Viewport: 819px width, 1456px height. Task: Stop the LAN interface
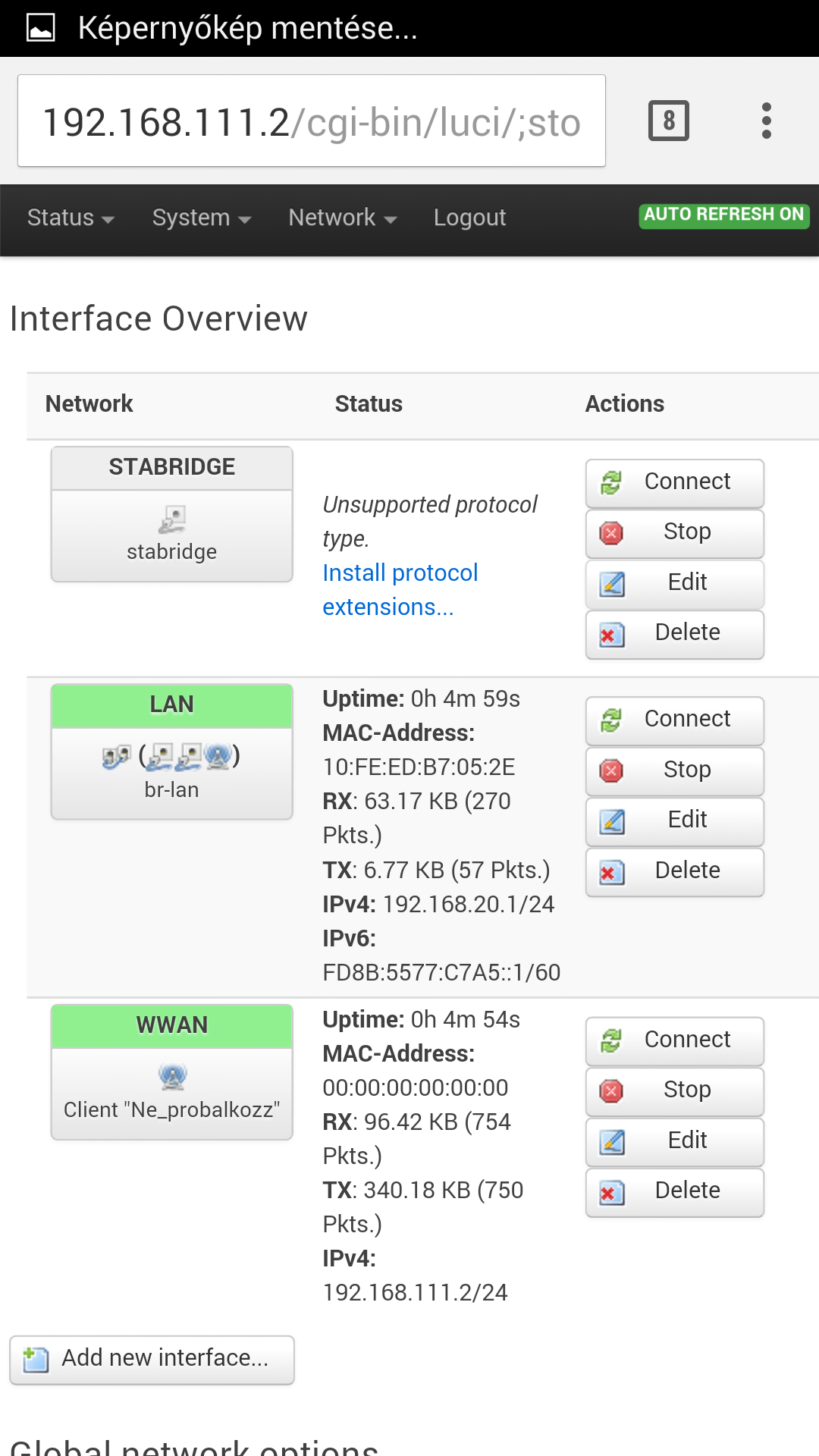point(674,770)
